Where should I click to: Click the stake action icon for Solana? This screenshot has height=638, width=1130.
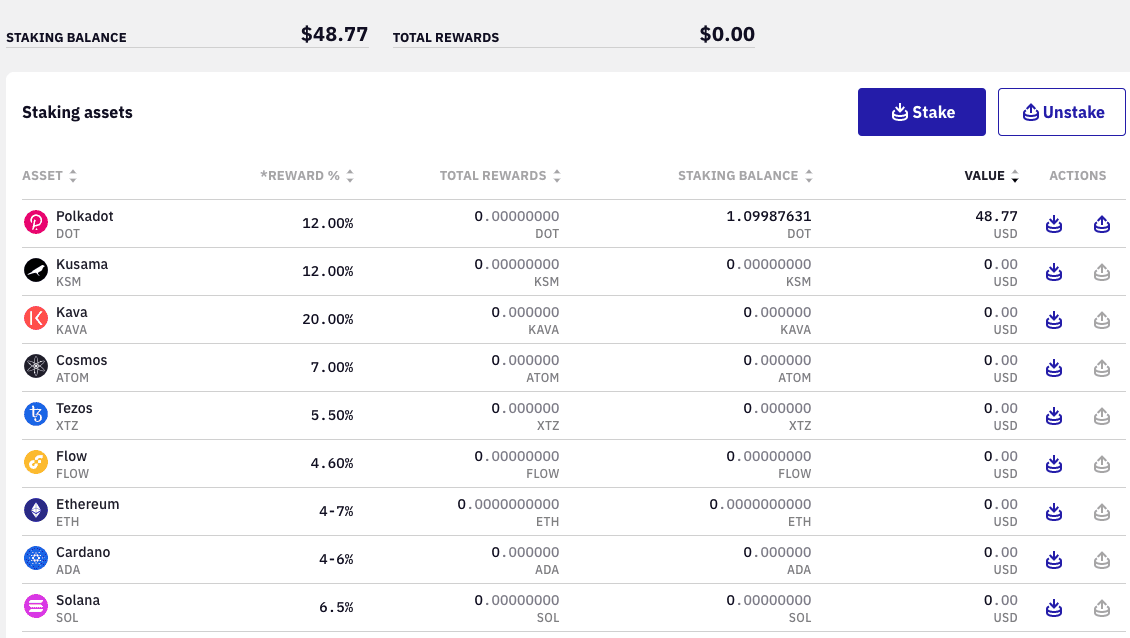pyautogui.click(x=1054, y=607)
